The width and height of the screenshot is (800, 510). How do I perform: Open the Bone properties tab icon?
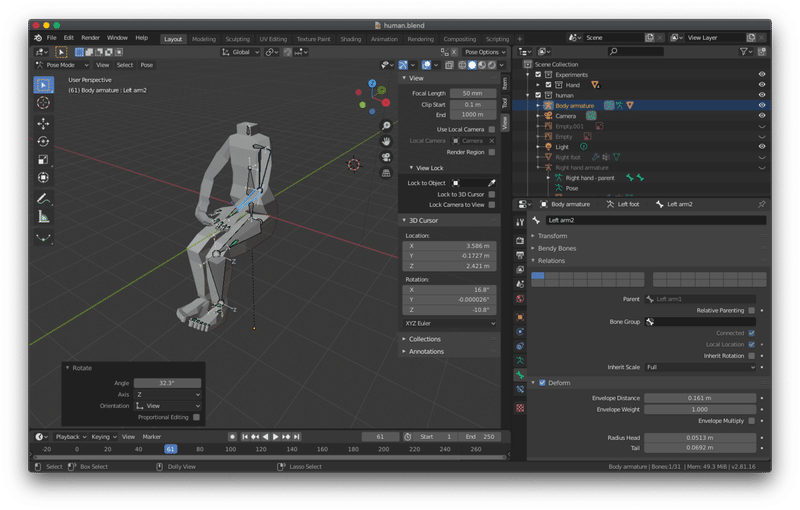tap(520, 375)
